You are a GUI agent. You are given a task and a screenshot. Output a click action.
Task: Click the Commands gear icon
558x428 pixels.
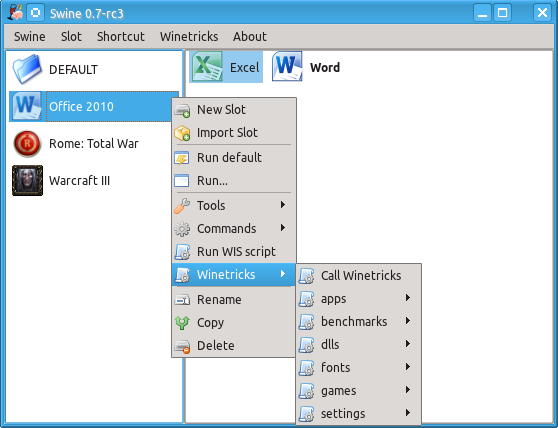pos(182,229)
